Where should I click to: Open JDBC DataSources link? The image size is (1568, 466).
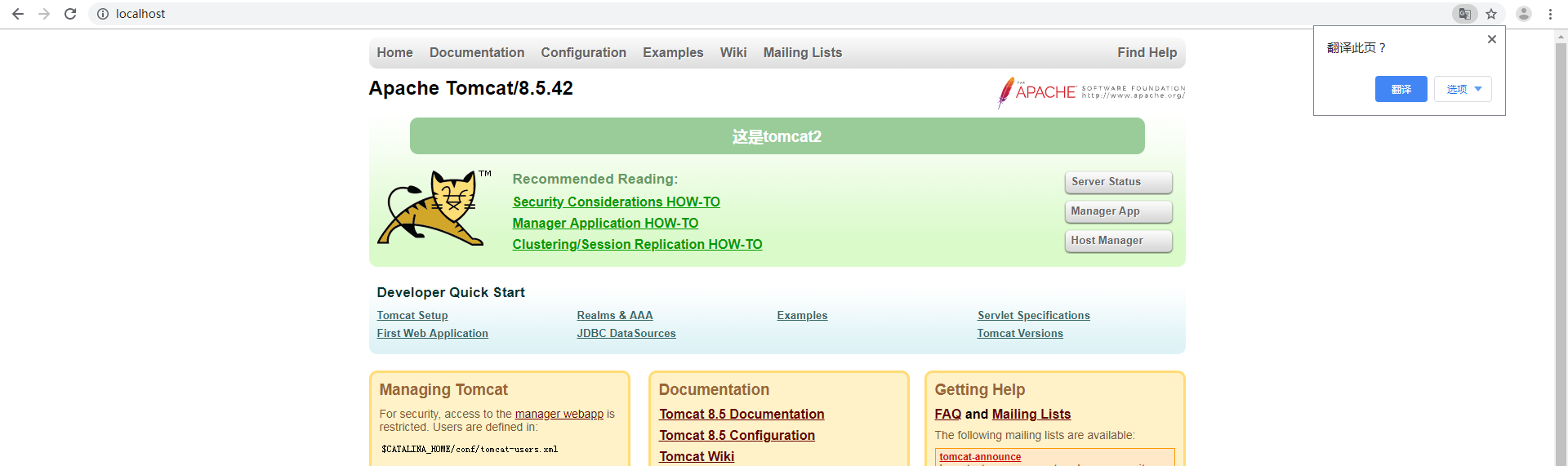tap(626, 333)
